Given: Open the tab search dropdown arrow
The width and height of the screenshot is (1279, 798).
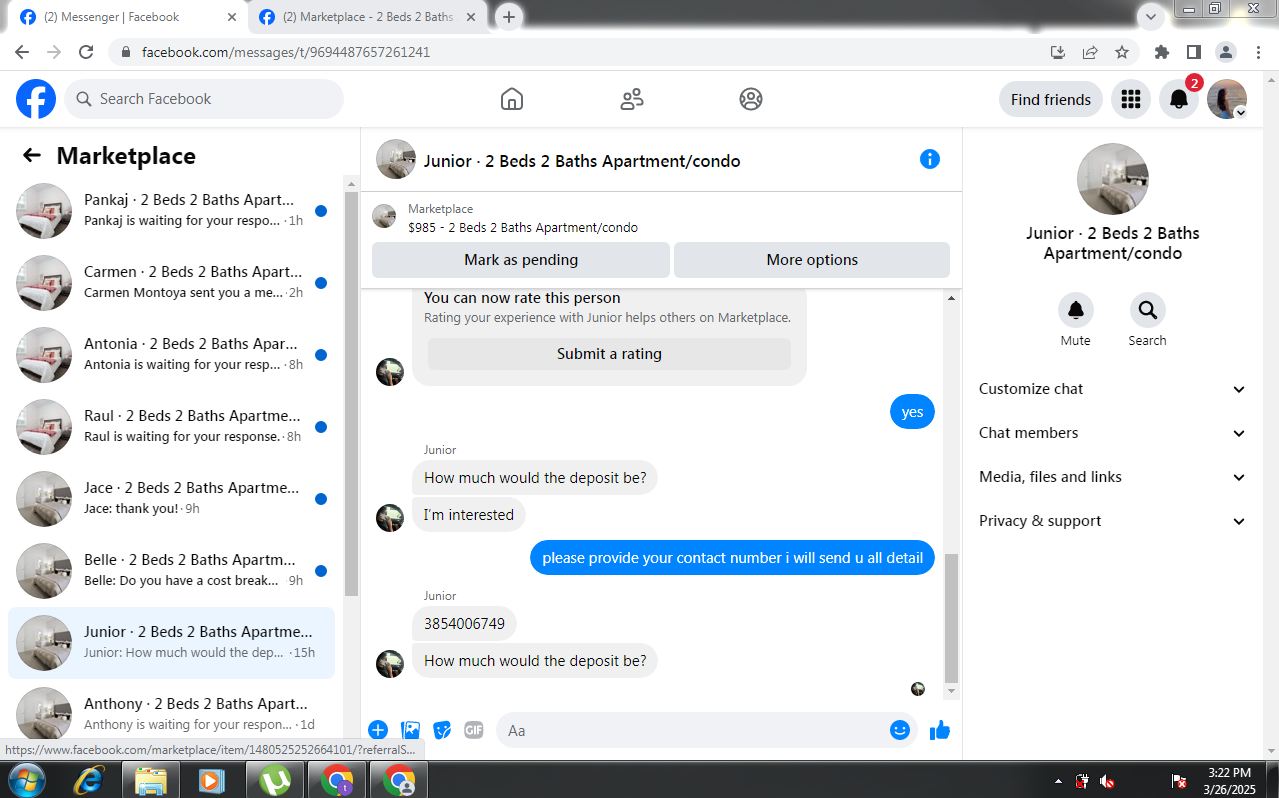Looking at the screenshot, I should click(1152, 17).
